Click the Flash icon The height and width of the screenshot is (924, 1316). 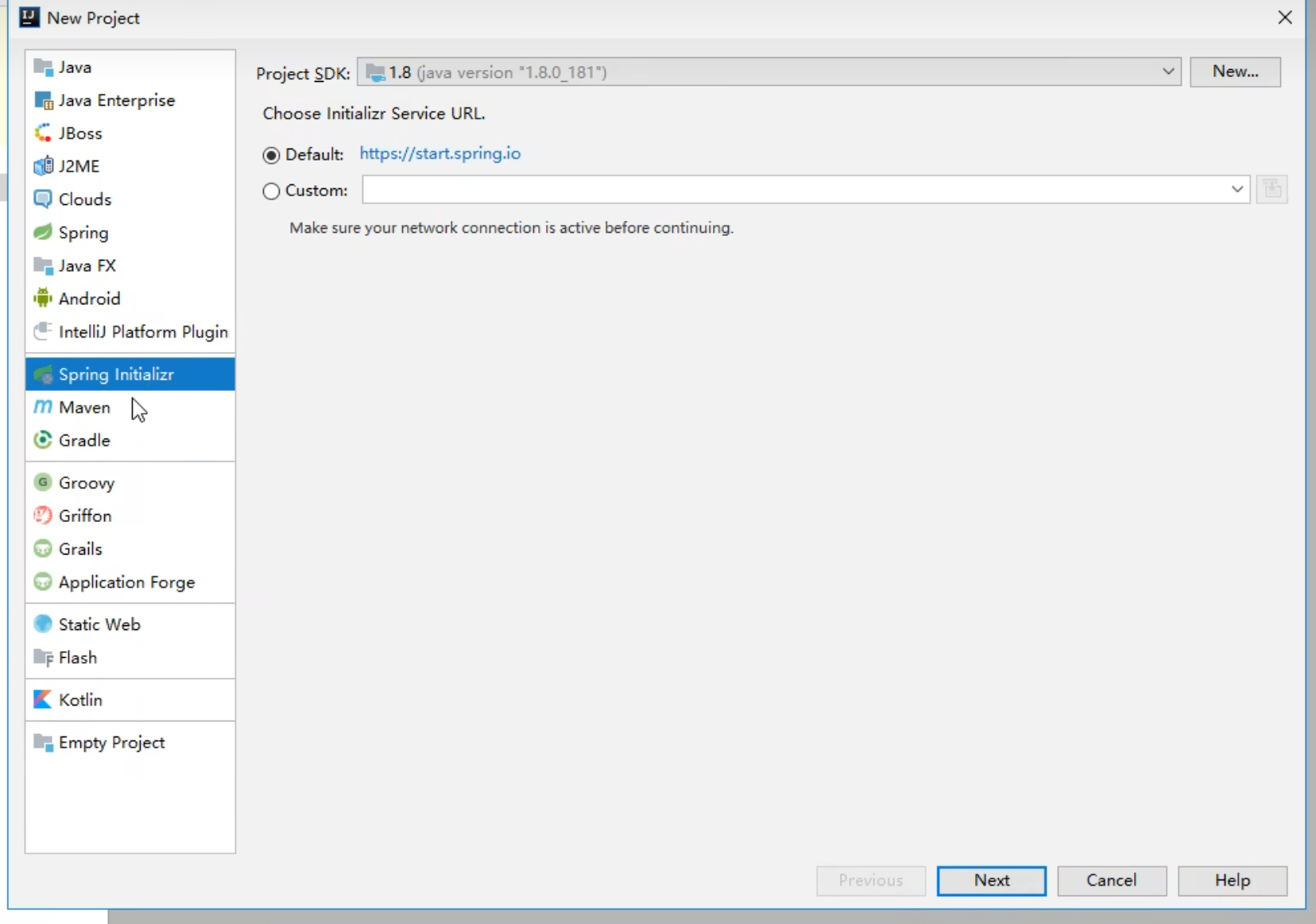(x=43, y=658)
